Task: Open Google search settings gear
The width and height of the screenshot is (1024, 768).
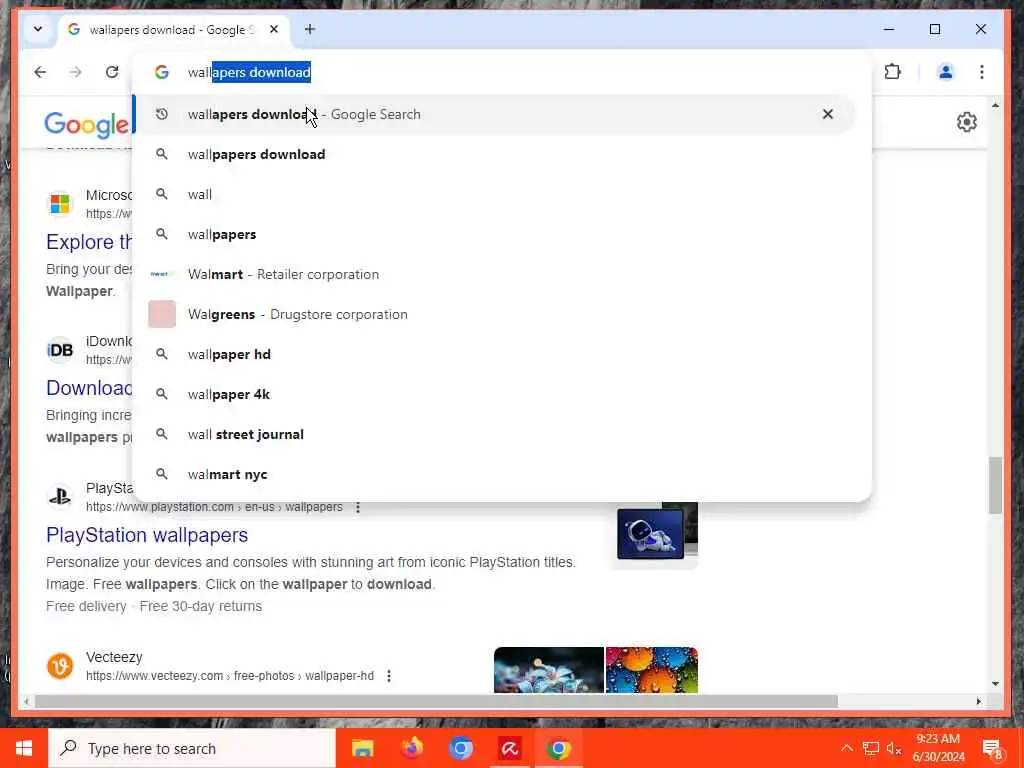Action: click(x=967, y=122)
